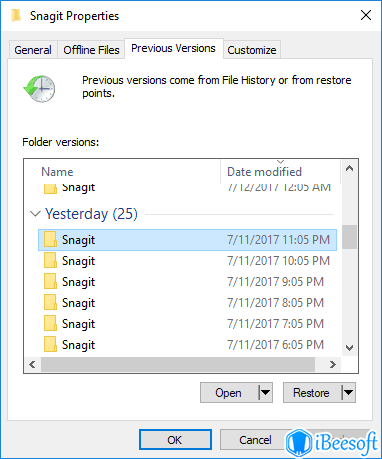Image resolution: width=382 pixels, height=459 pixels.
Task: Click the Cancel button
Action: point(255,440)
